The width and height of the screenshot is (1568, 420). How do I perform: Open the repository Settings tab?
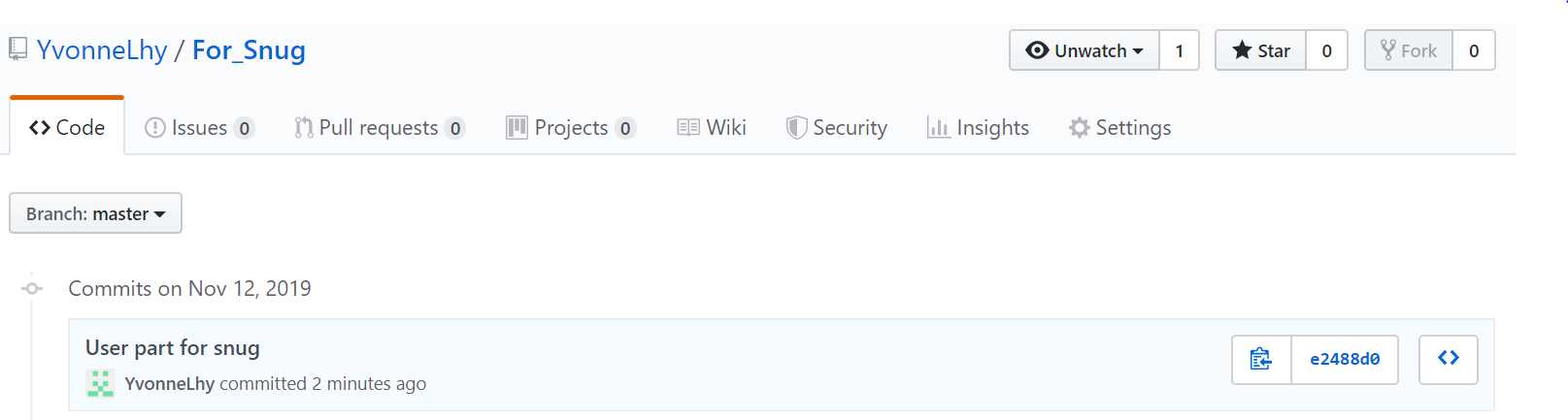coord(1120,128)
